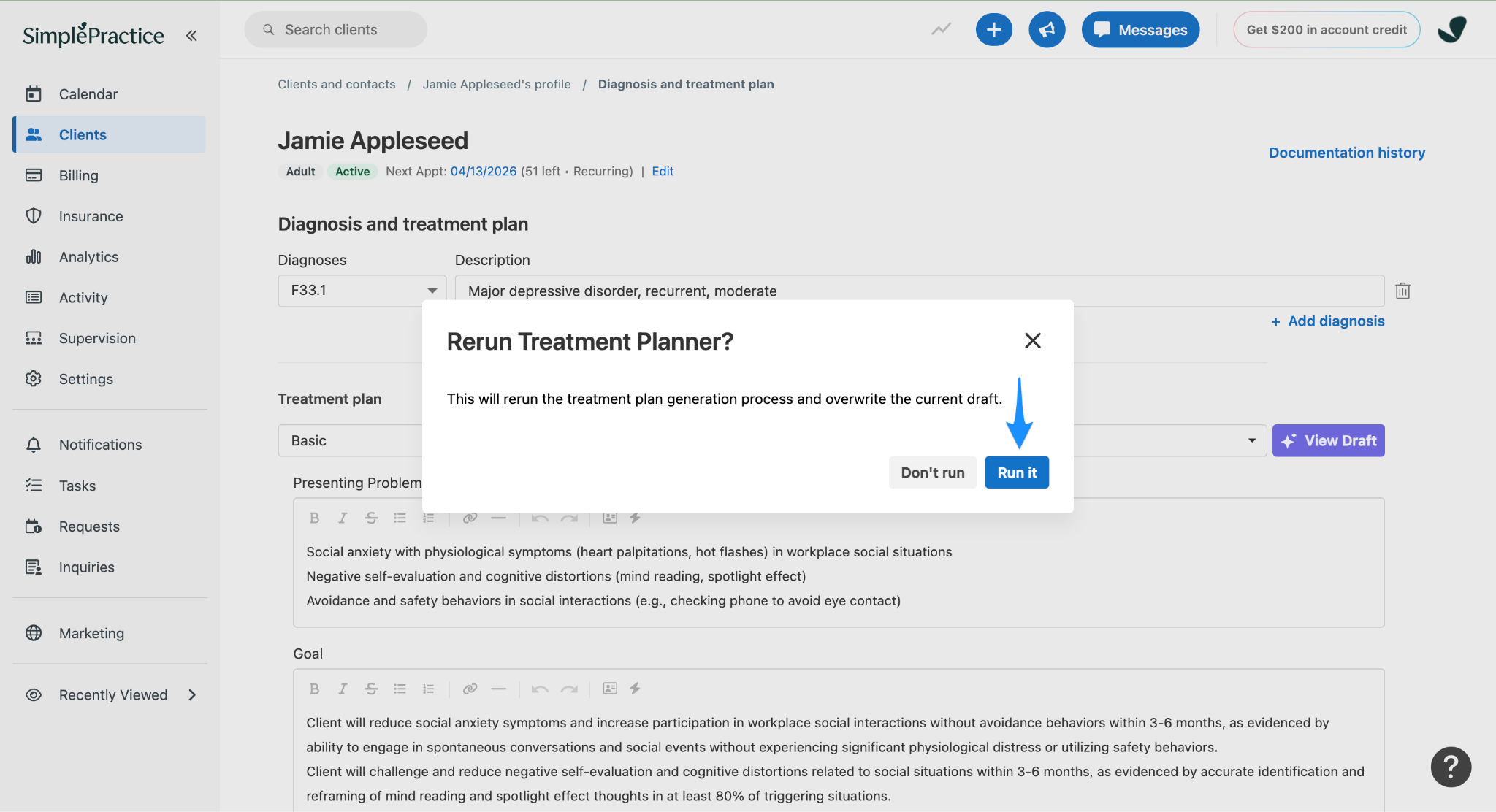Click into the Presenting Problem text area
This screenshot has width=1496, height=812.
(839, 576)
